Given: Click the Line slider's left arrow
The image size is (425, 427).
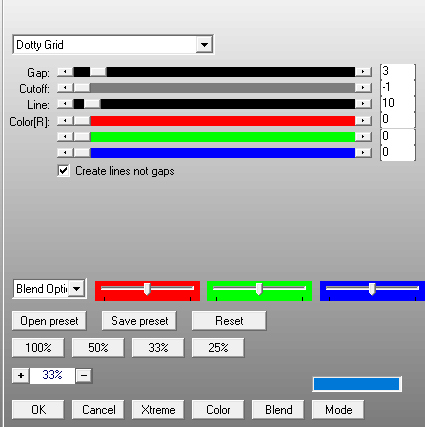Looking at the screenshot, I should point(65,104).
